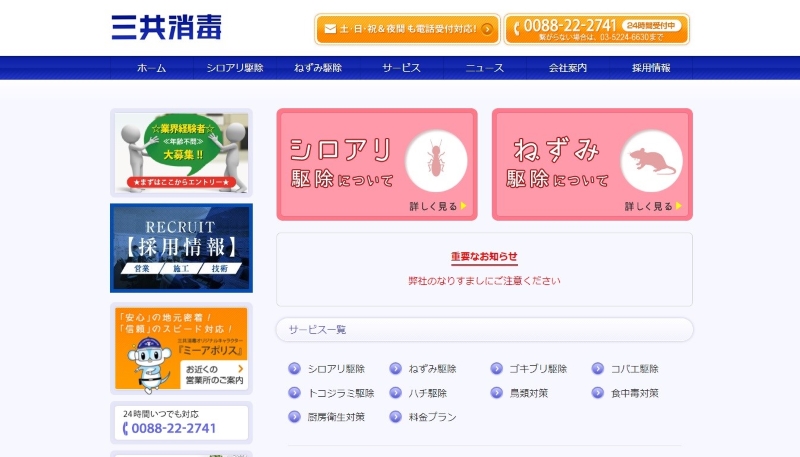800x457 pixels.
Task: Click the RECRUIT 採用情報 banner
Action: coord(182,248)
